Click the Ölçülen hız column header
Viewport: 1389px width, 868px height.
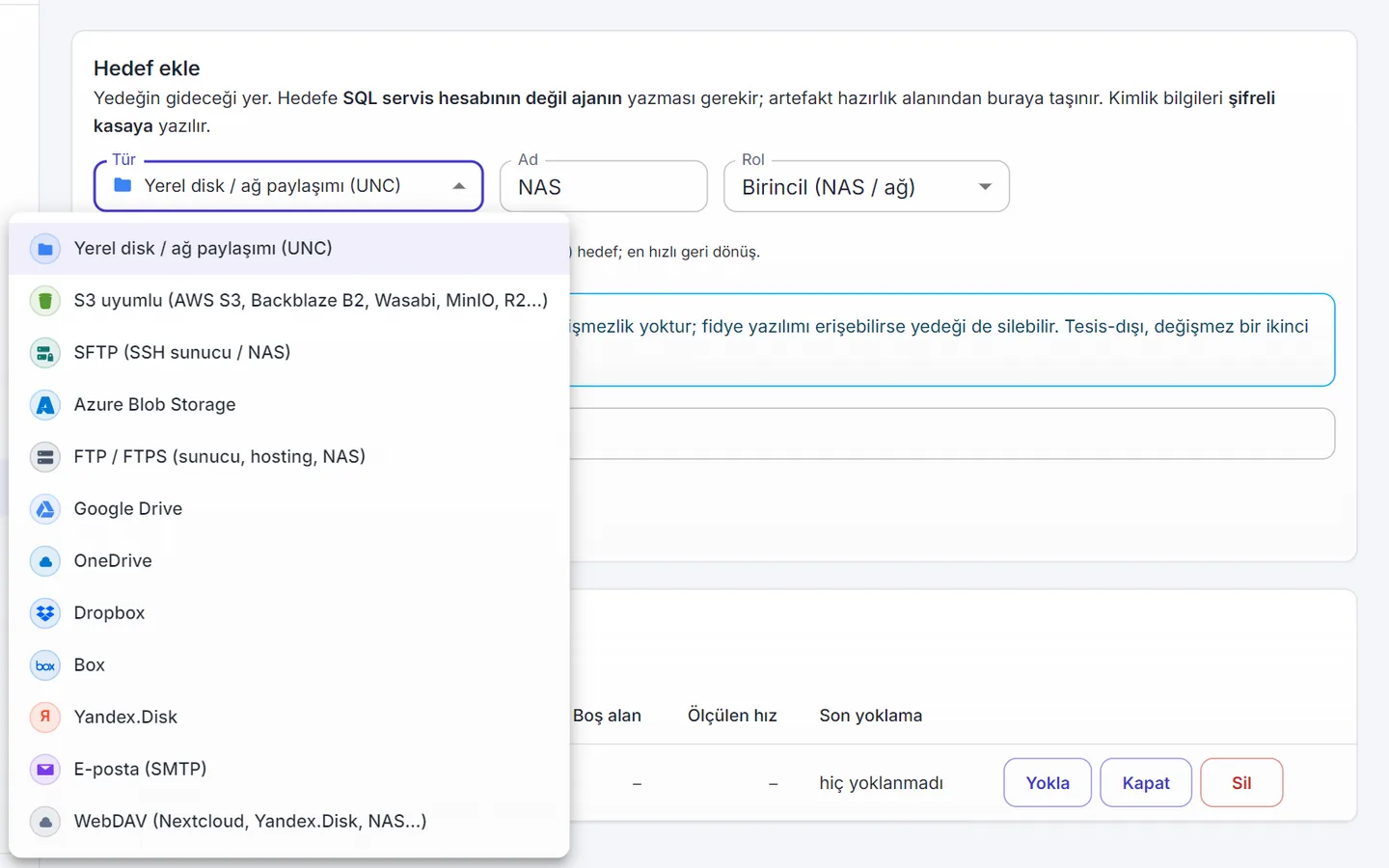point(732,716)
